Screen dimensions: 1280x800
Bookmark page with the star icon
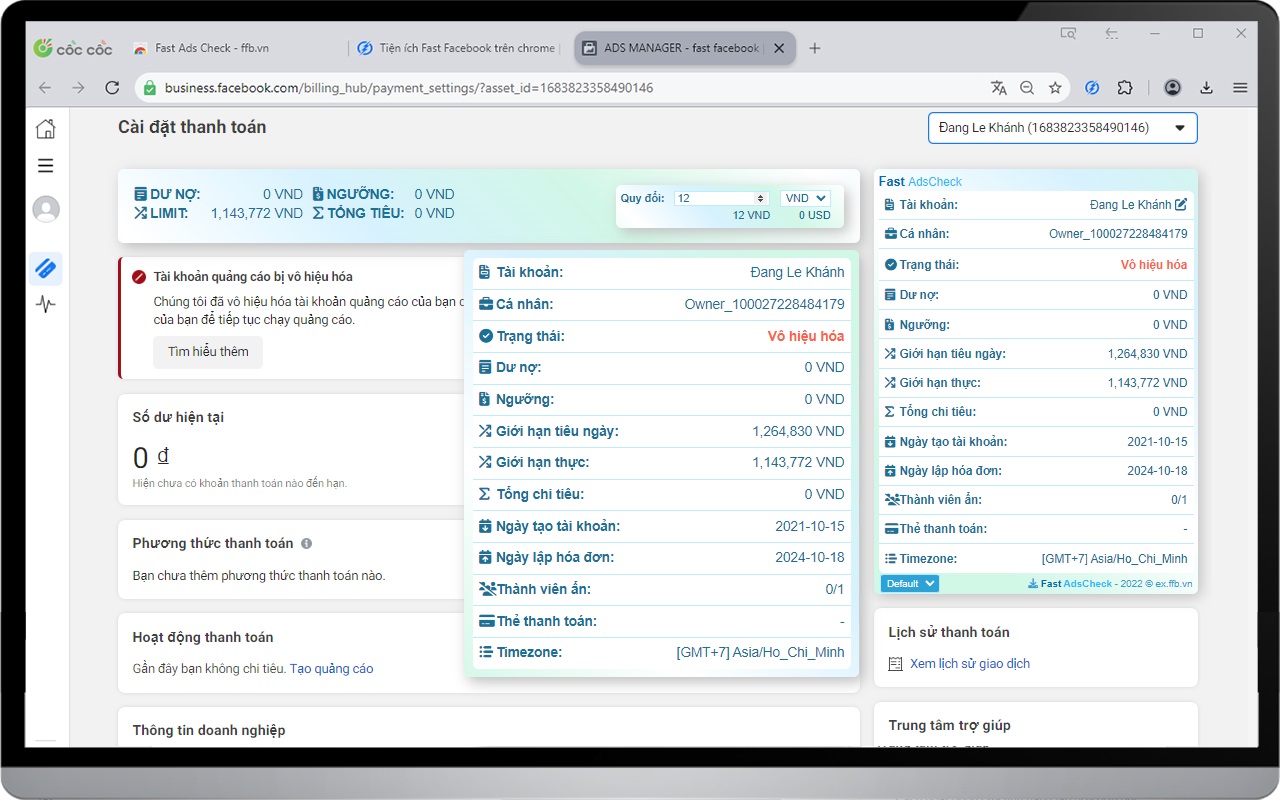point(1054,88)
